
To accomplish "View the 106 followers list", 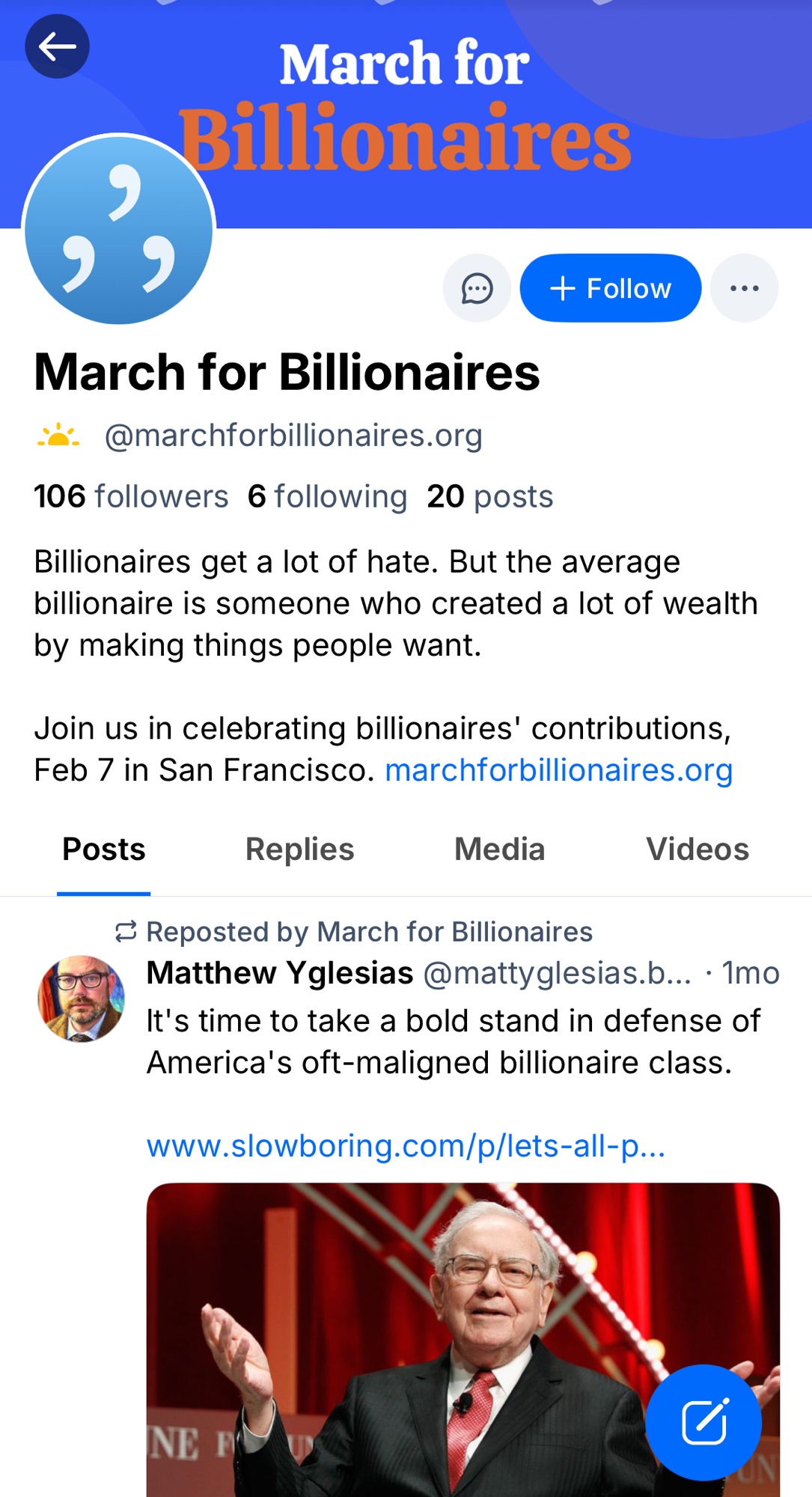I will click(x=131, y=497).
